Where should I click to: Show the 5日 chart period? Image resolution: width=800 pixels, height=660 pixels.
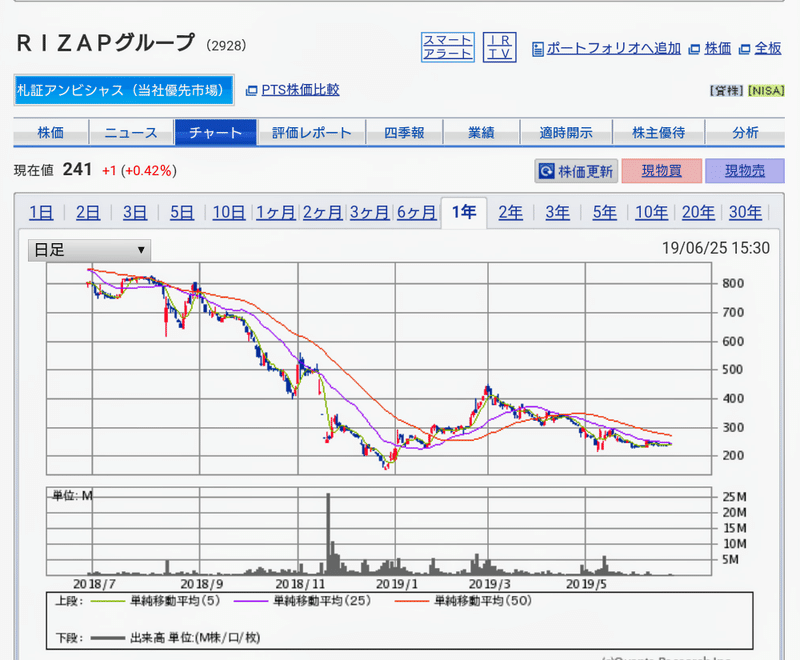click(182, 212)
